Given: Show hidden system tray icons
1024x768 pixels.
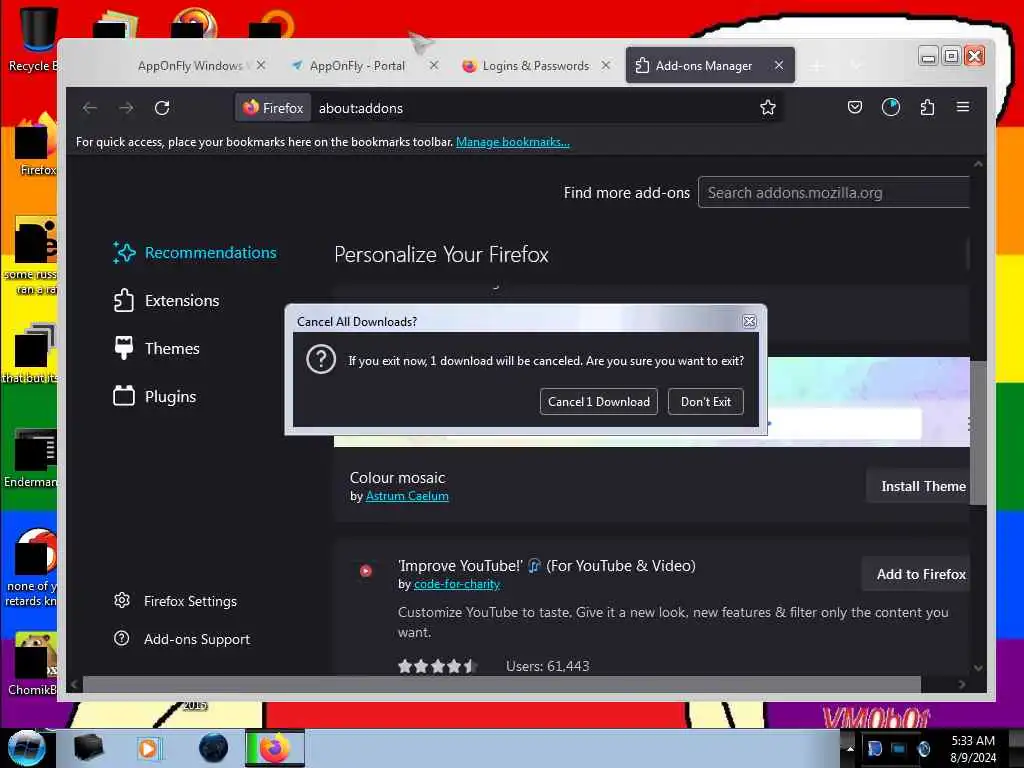Looking at the screenshot, I should (x=850, y=748).
